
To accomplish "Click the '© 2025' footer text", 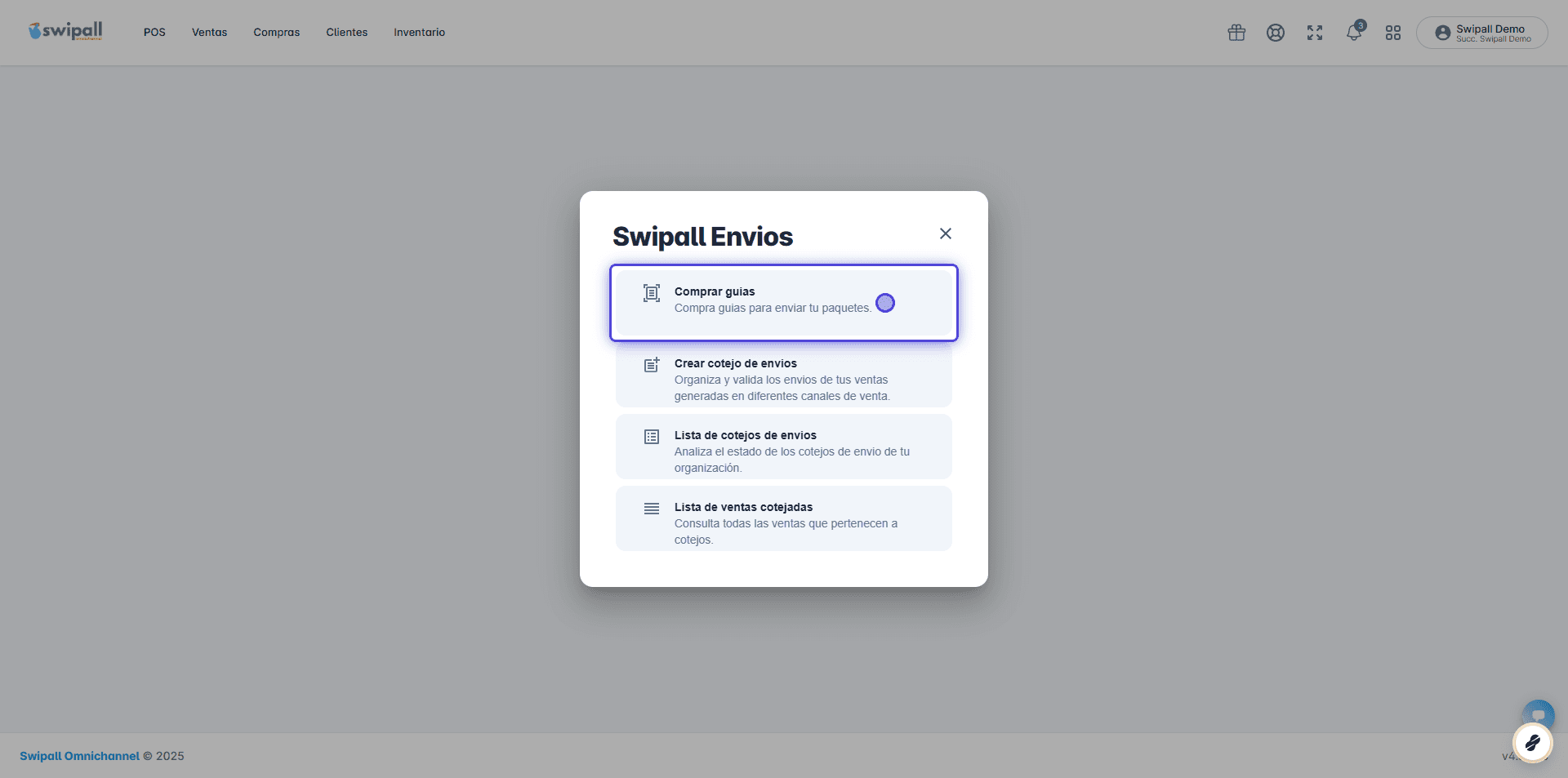I will coord(163,756).
